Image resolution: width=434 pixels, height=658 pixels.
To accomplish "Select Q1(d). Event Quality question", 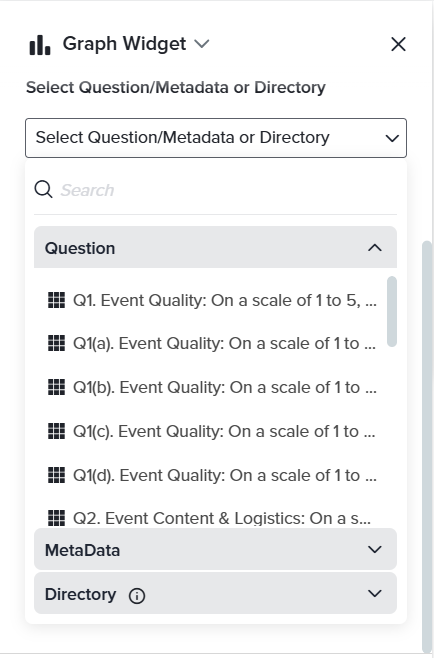I will (x=212, y=475).
